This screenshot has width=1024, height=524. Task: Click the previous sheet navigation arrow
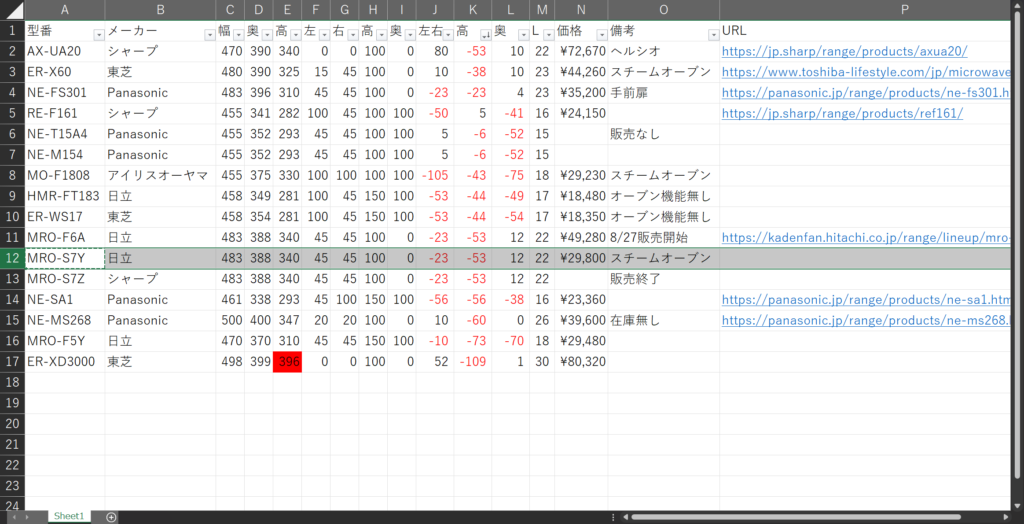tap(14, 517)
